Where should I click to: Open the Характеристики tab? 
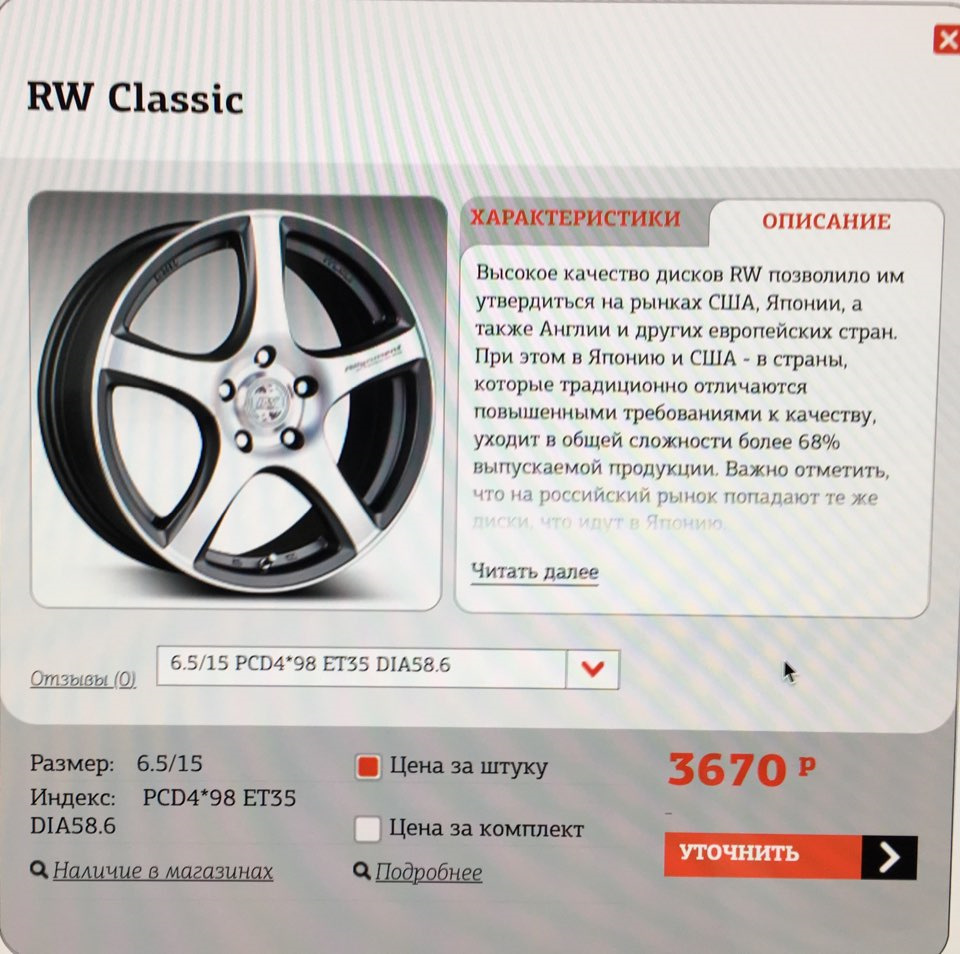(575, 218)
